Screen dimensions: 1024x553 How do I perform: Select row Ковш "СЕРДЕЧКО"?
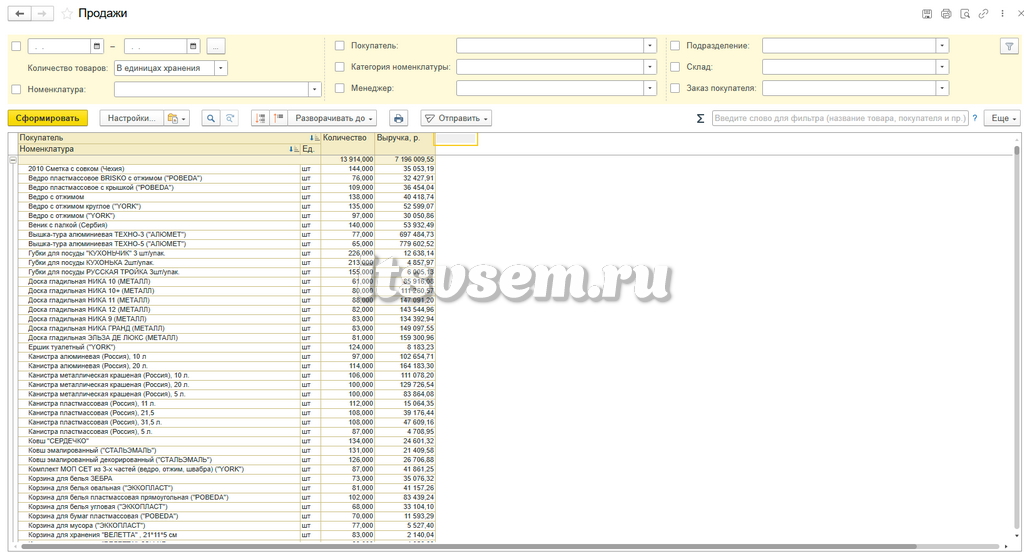pos(227,441)
